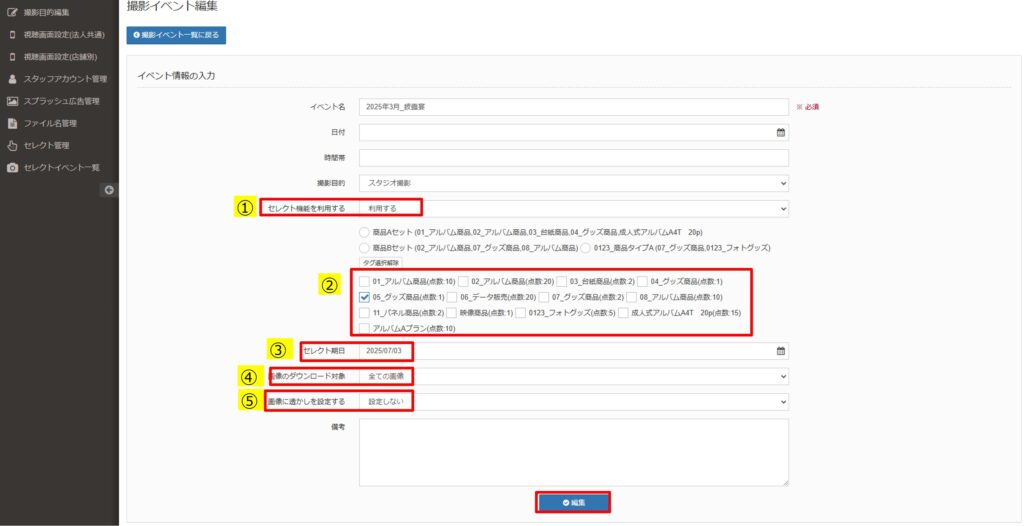Click into the 備考 text area

pos(573,452)
